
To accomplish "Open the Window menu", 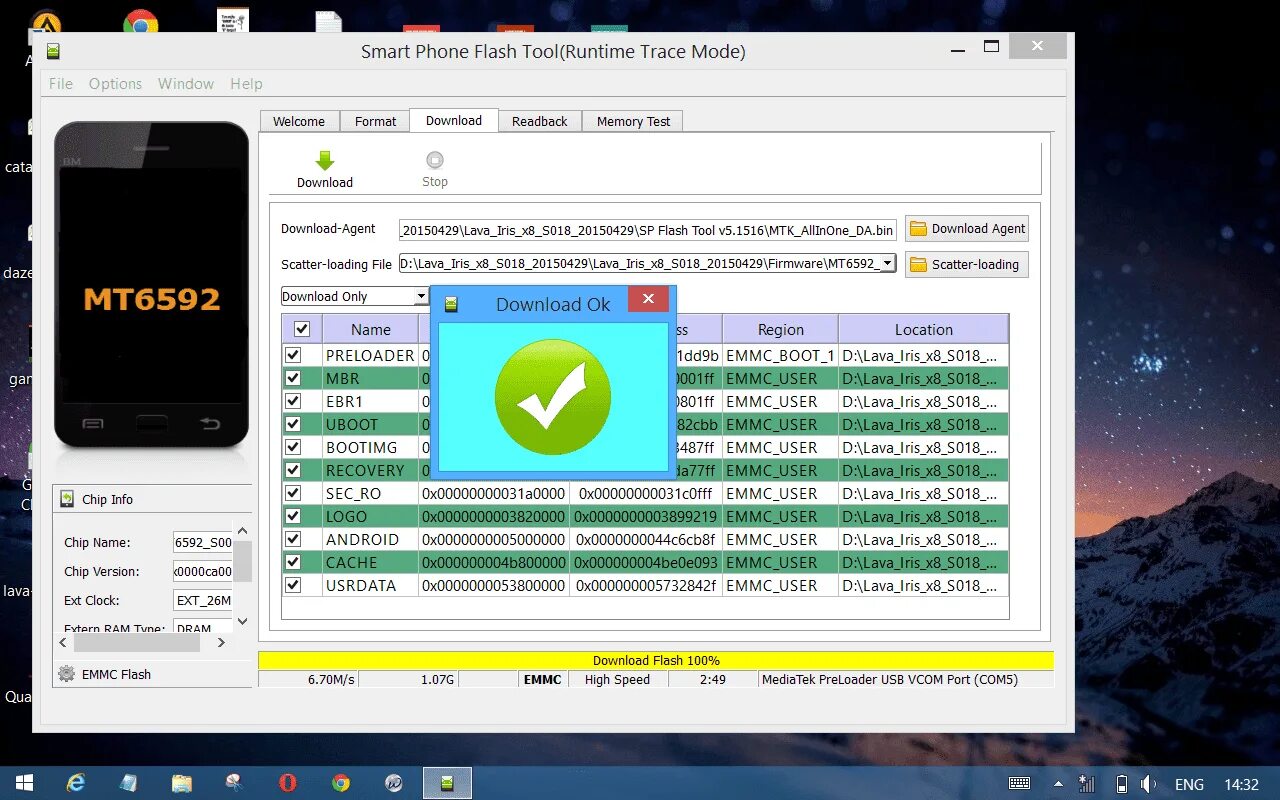I will pyautogui.click(x=186, y=84).
